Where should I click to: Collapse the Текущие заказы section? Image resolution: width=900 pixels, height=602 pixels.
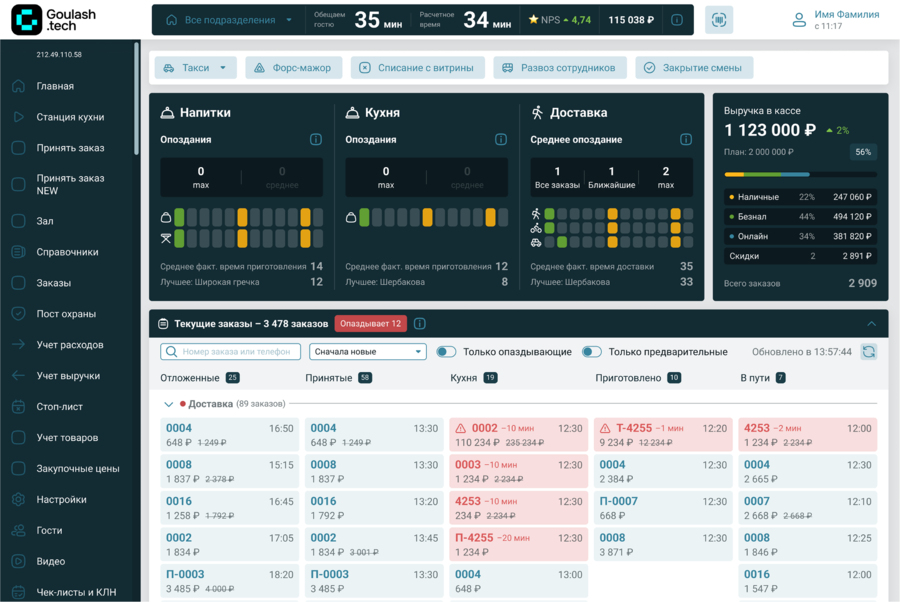coord(871,324)
